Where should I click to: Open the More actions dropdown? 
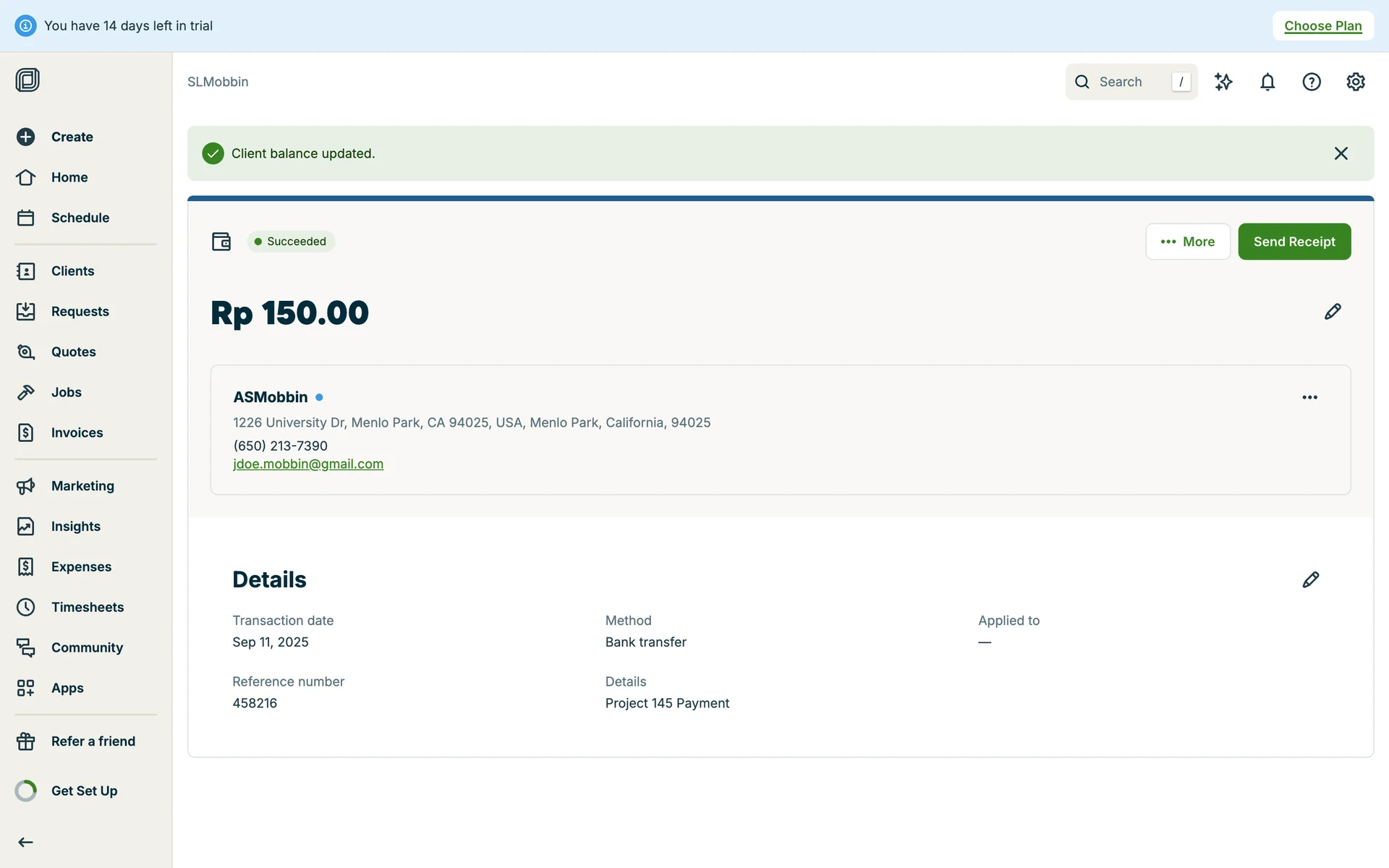pos(1187,242)
